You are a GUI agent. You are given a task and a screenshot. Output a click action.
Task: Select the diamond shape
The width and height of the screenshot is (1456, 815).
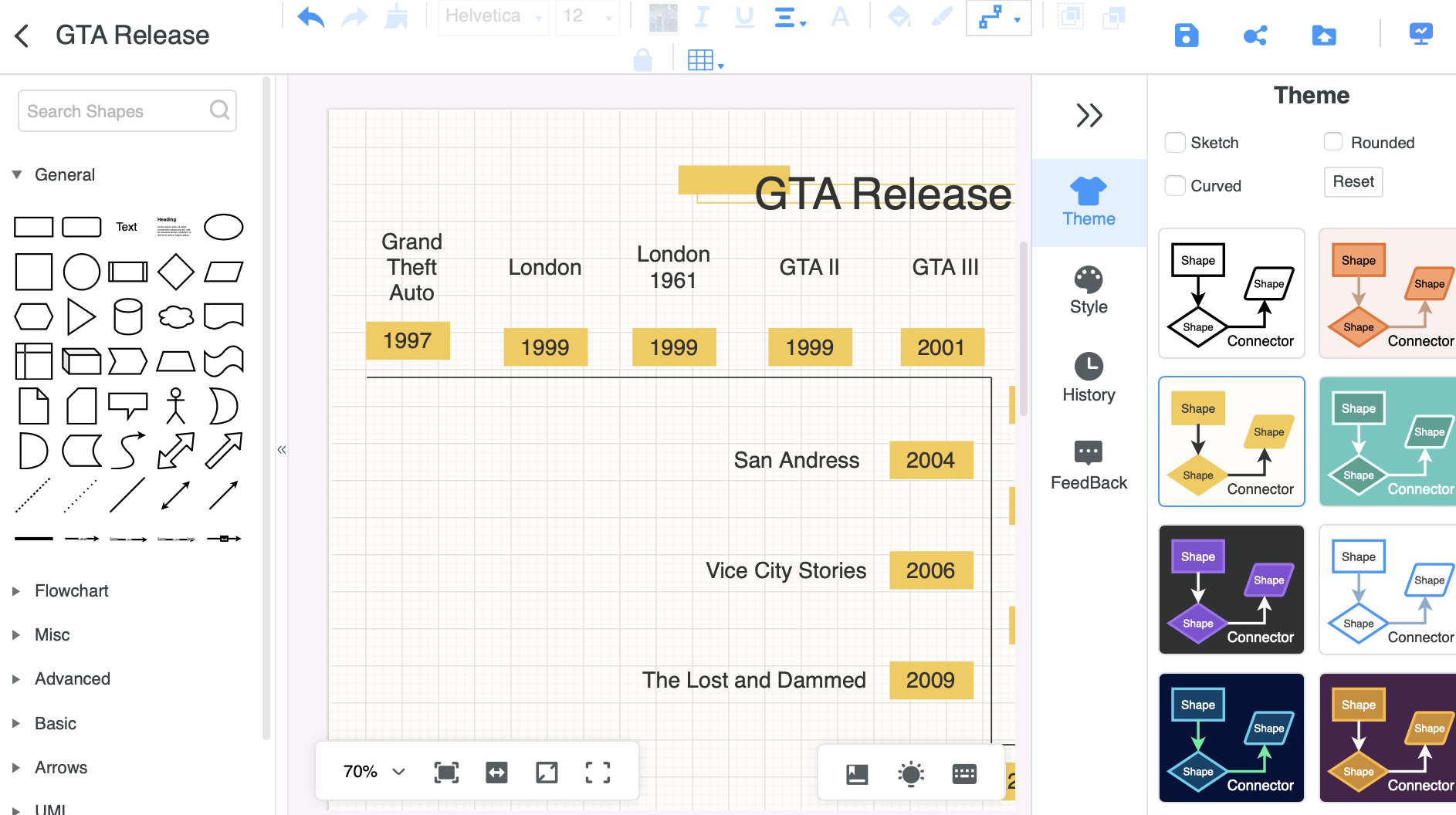point(176,272)
